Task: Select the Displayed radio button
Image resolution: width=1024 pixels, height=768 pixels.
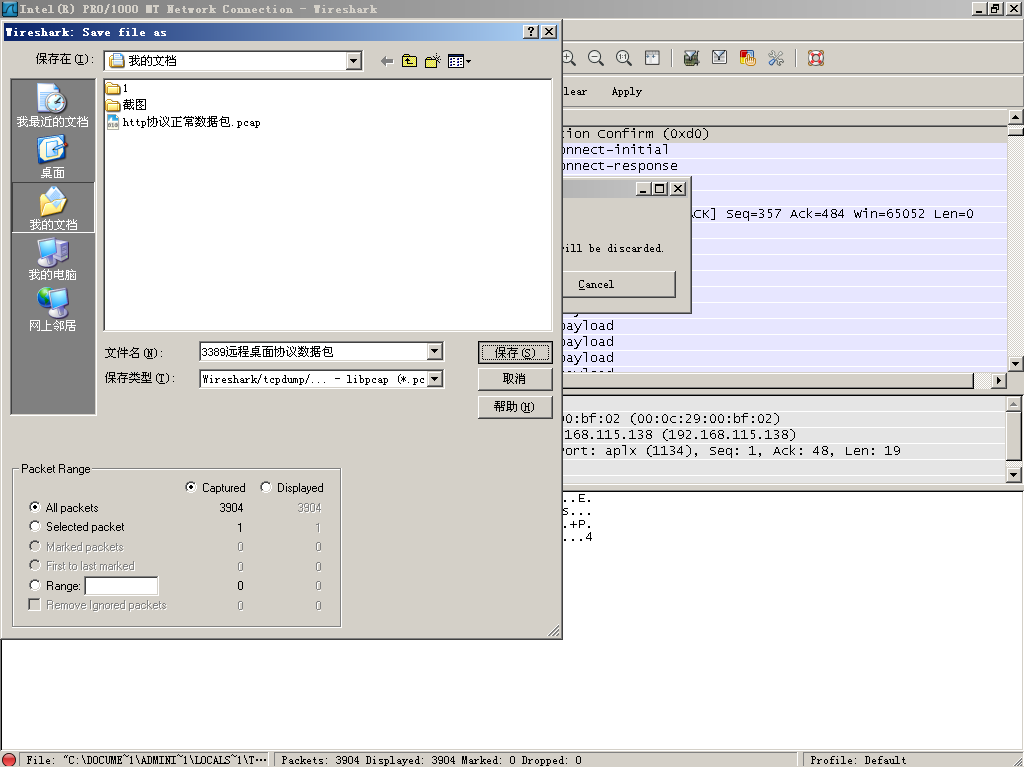Action: click(266, 487)
